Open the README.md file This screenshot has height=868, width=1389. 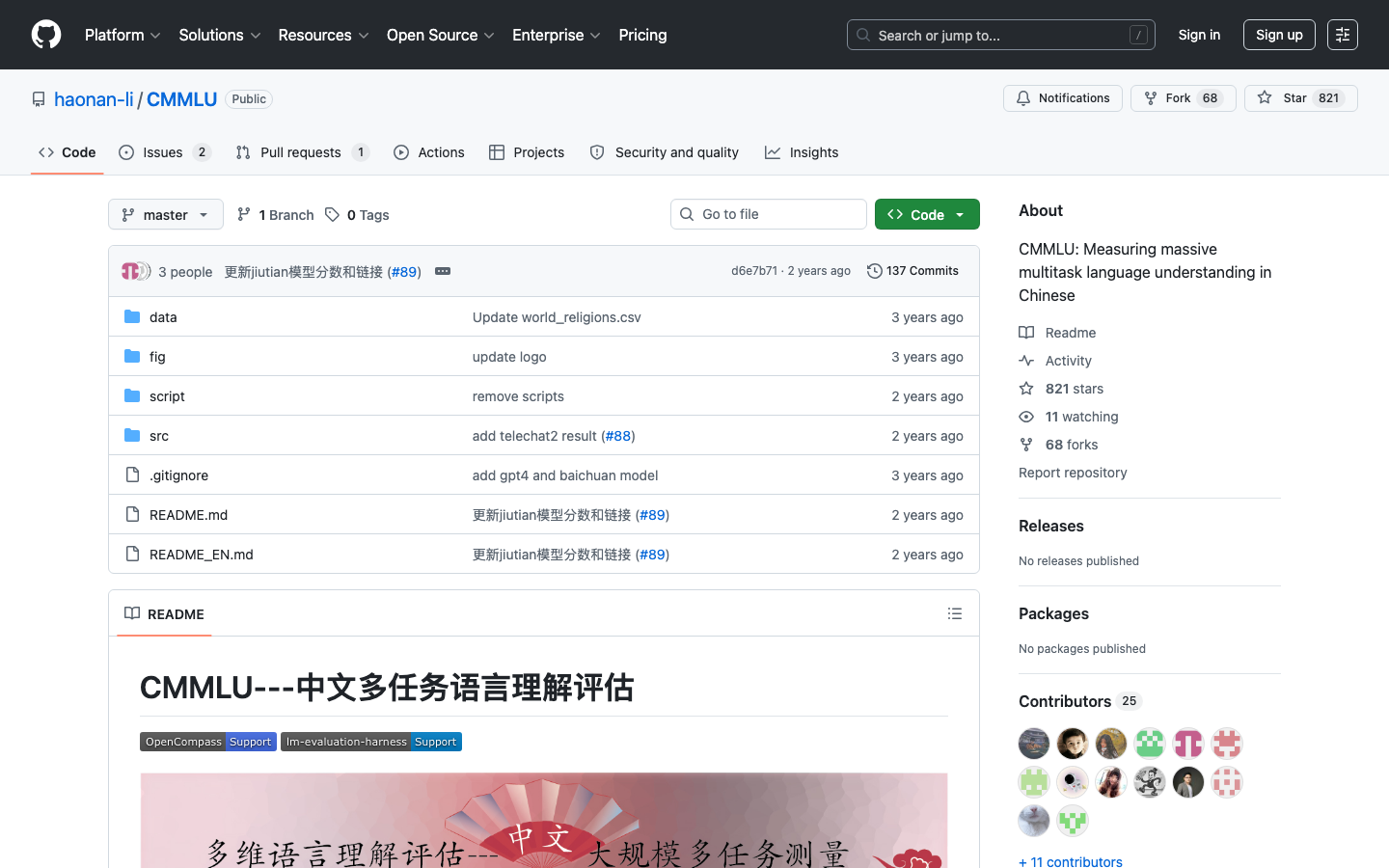click(188, 515)
